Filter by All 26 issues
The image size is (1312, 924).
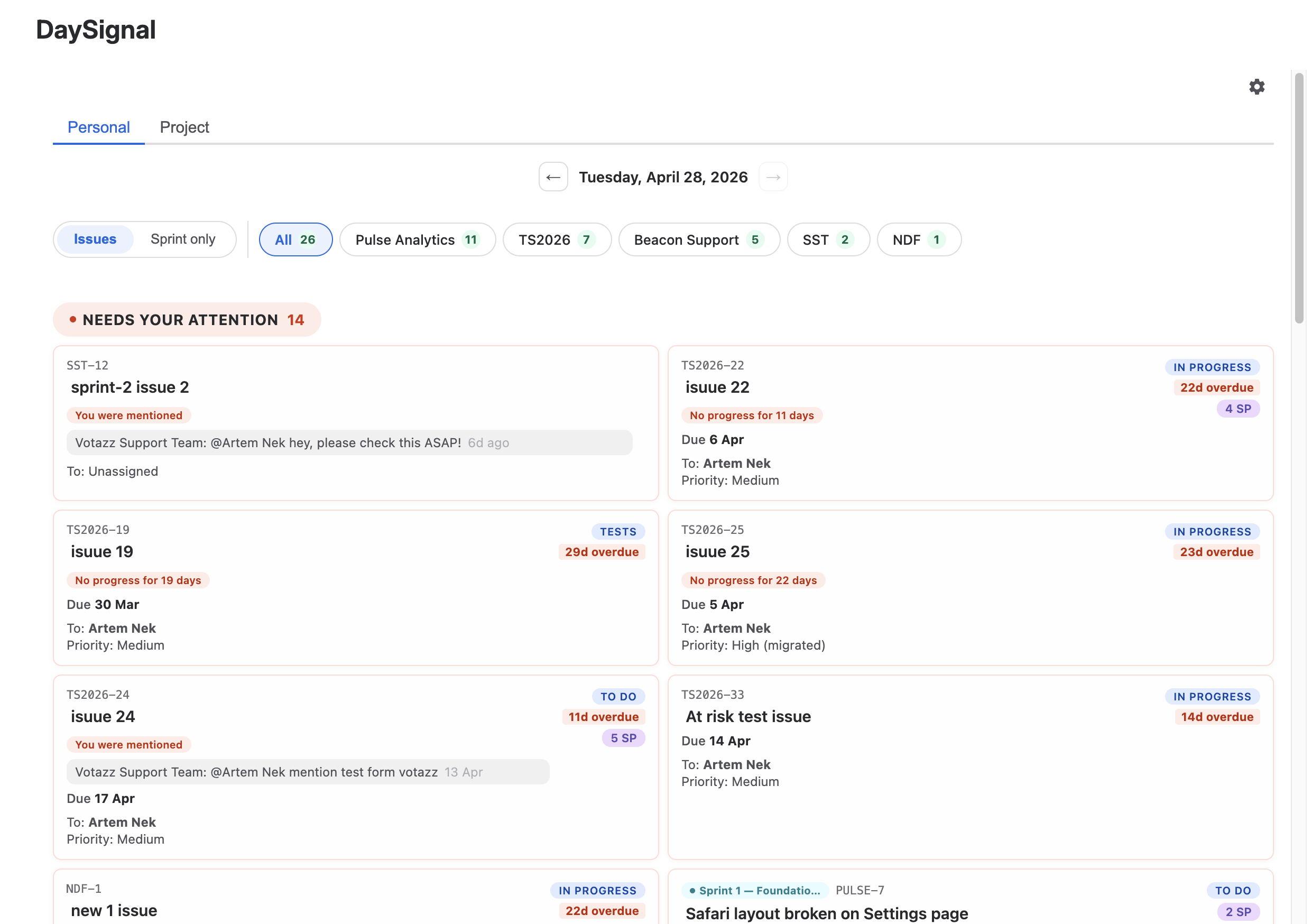[295, 239]
